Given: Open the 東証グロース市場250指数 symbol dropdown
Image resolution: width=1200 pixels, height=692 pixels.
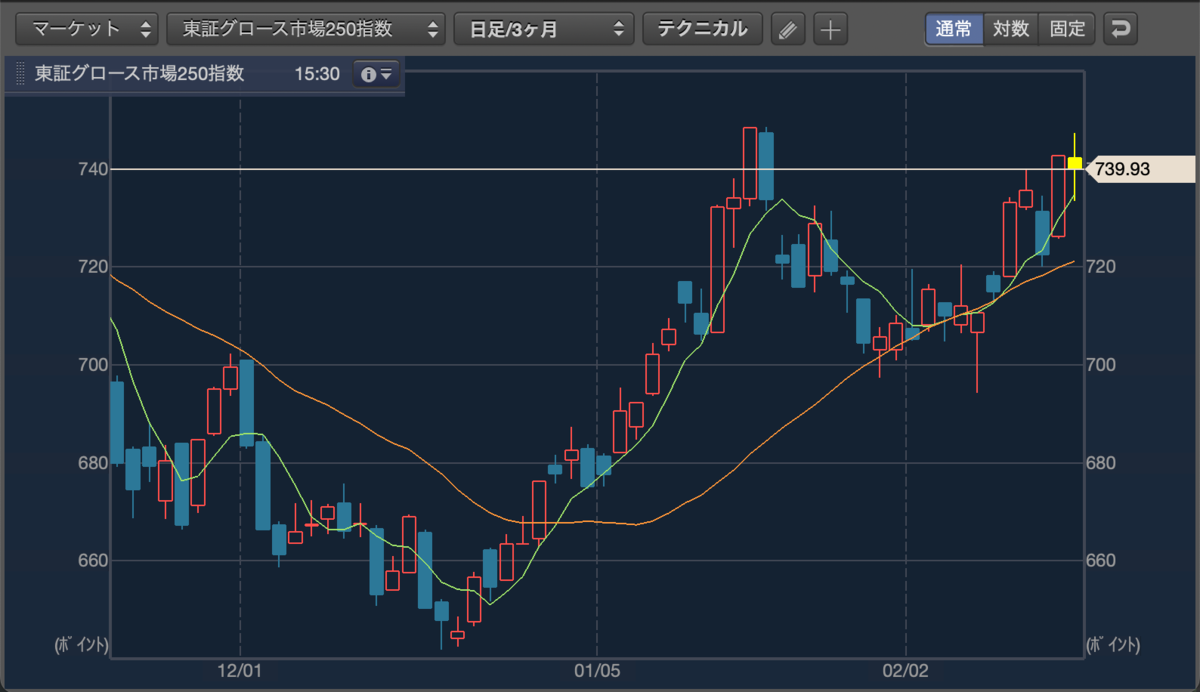Looking at the screenshot, I should tap(305, 28).
